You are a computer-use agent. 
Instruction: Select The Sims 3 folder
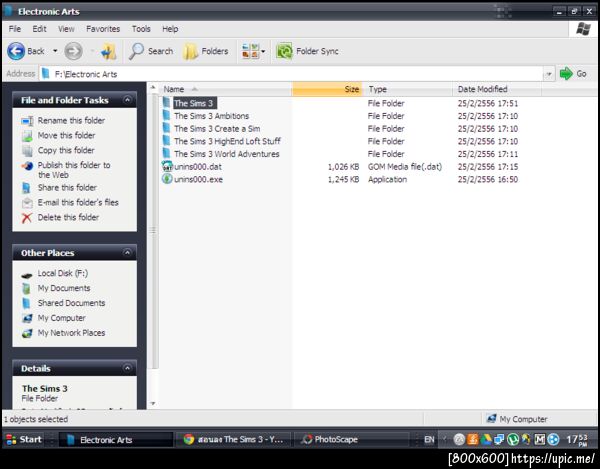coord(194,103)
